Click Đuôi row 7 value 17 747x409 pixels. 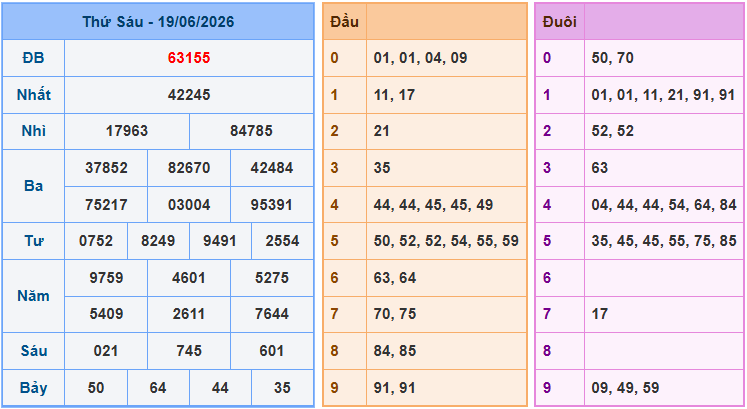click(600, 314)
